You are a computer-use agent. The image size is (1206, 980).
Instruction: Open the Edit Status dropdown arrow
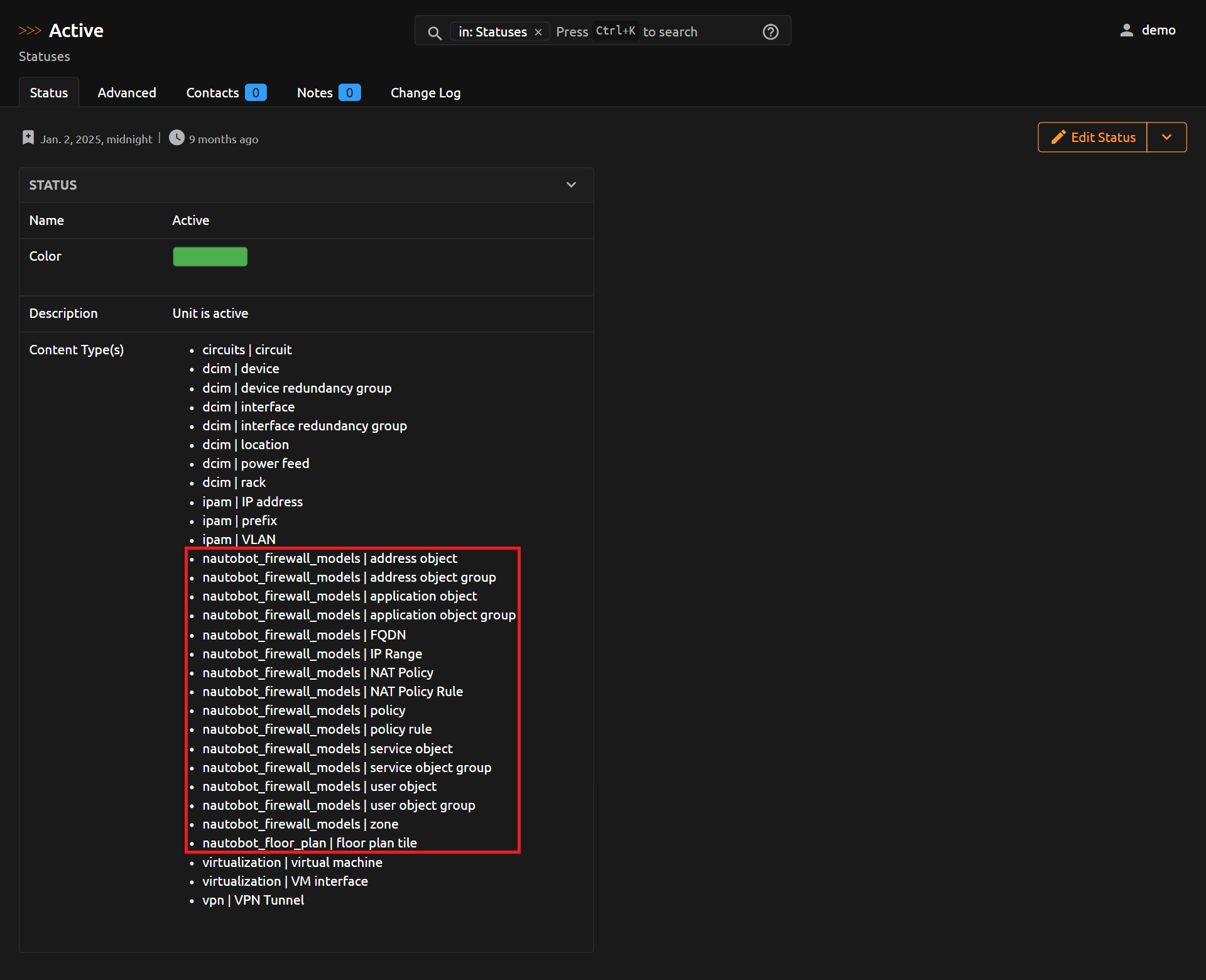(1166, 137)
